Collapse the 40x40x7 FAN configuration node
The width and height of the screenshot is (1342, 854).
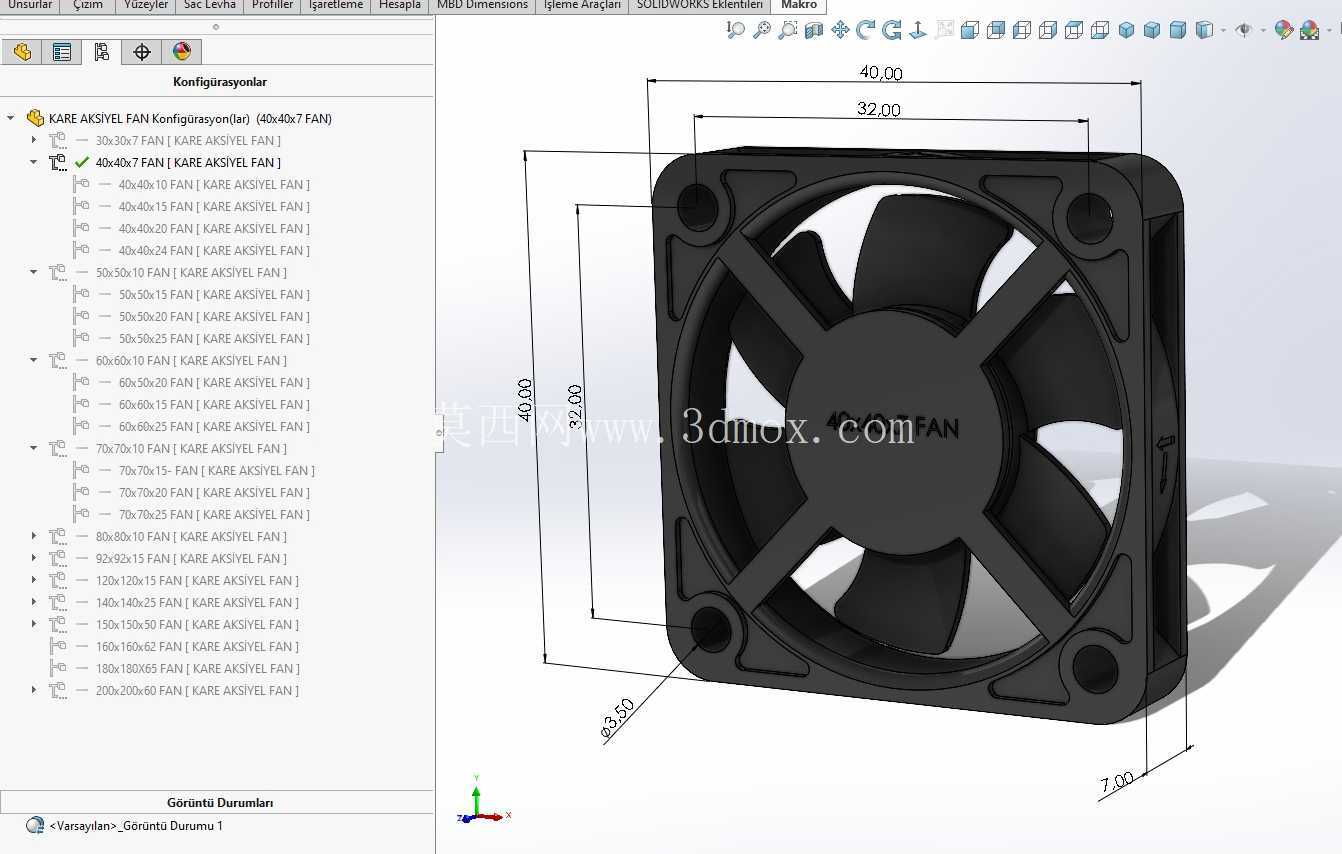click(x=33, y=162)
